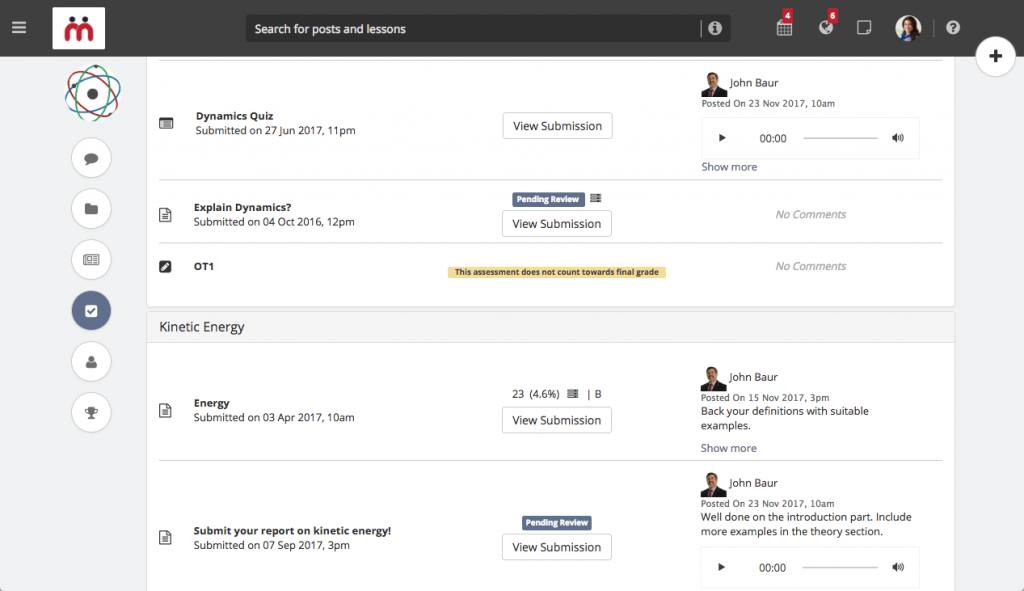Seek the Dynamics Quiz audio progress bar
Viewport: 1024px width, 591px height.
[840, 138]
